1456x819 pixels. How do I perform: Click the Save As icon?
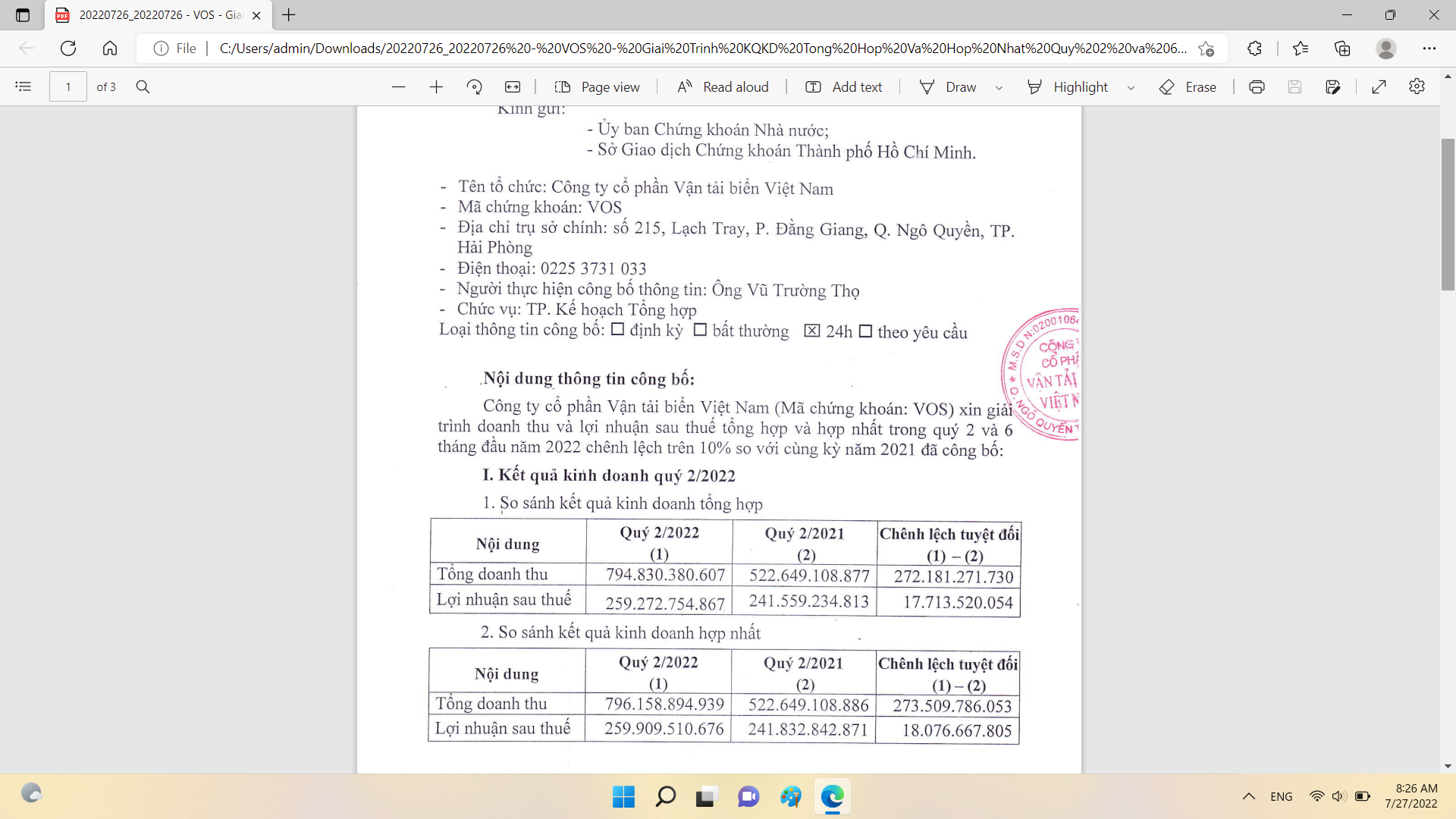1333,87
